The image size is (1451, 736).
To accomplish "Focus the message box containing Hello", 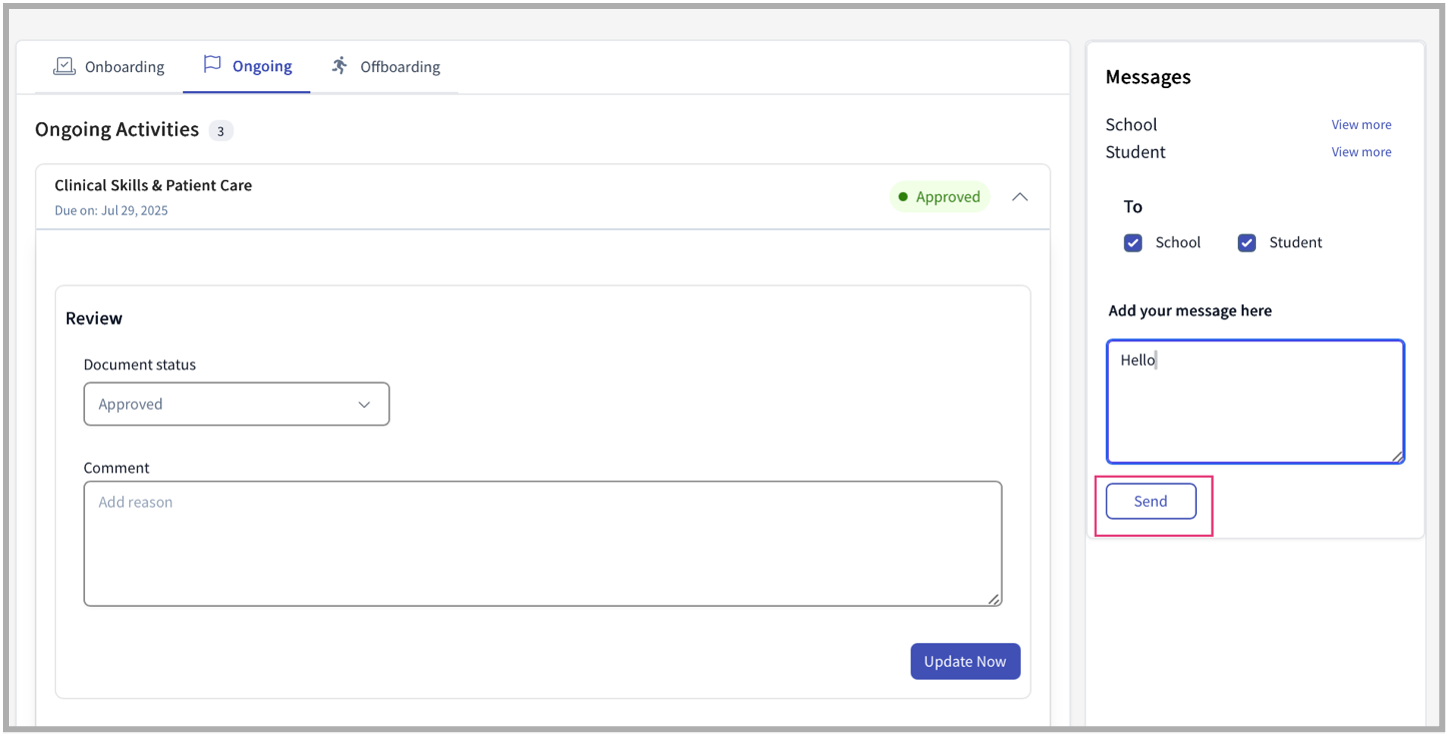I will tap(1255, 402).
